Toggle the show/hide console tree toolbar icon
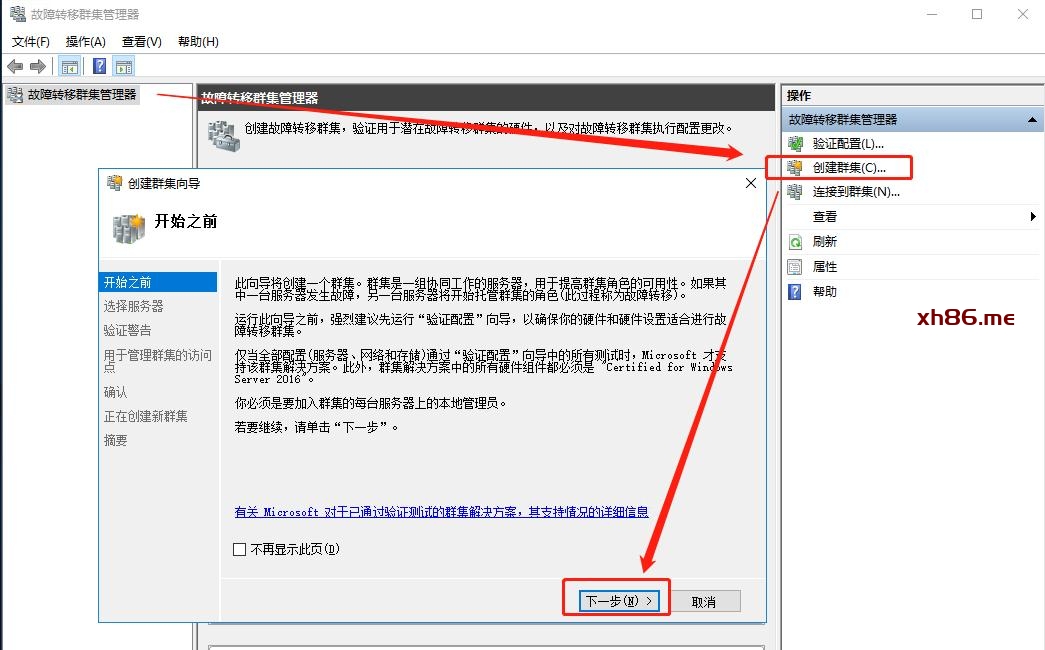The image size is (1045, 650). click(x=70, y=66)
